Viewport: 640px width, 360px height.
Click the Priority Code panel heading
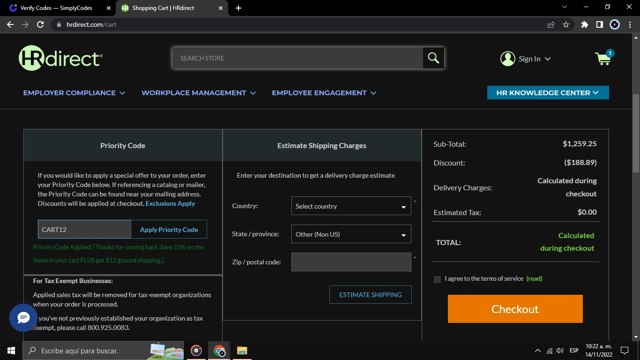pyautogui.click(x=122, y=146)
